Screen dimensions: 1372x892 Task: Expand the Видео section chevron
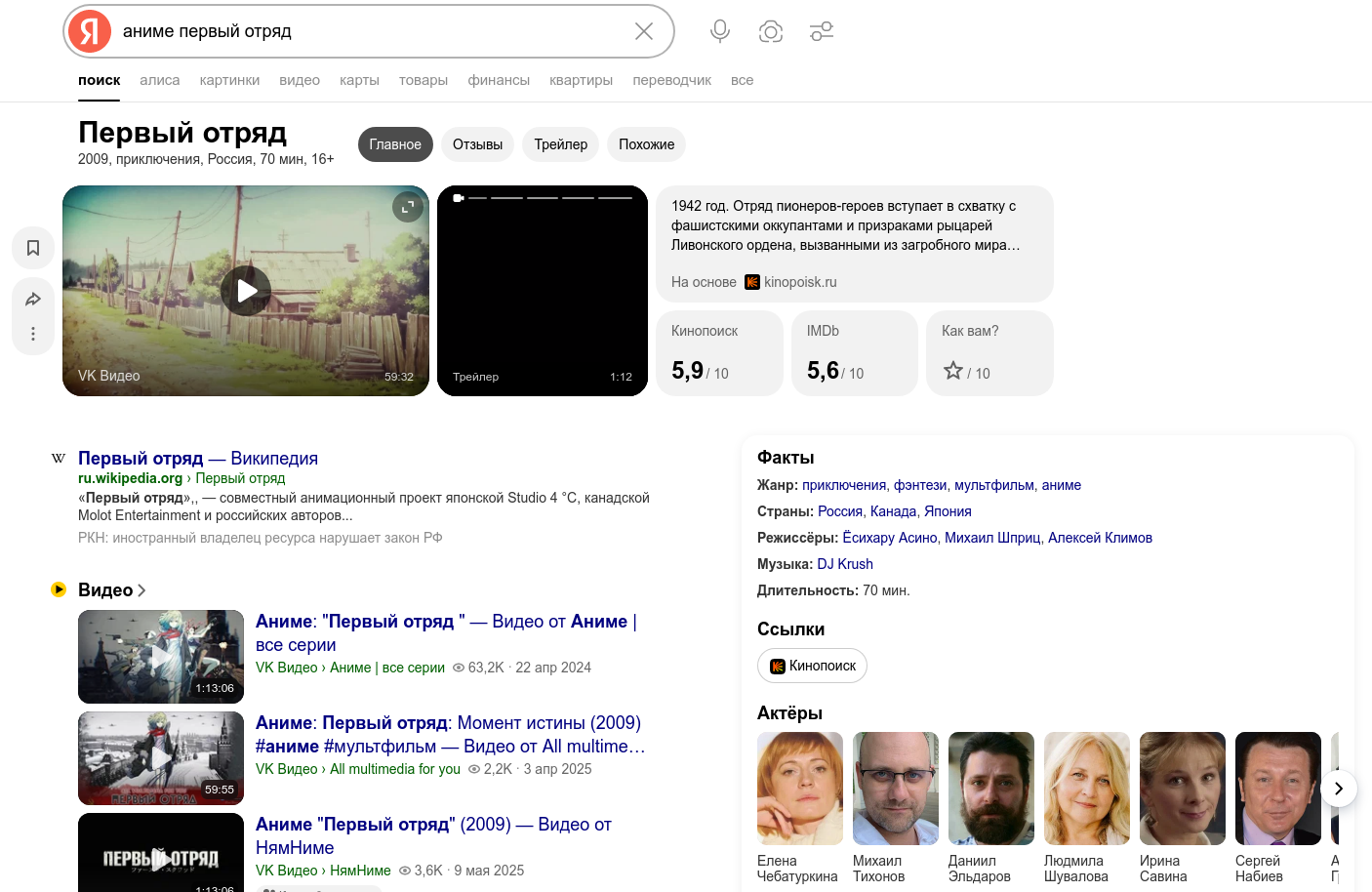(x=141, y=590)
